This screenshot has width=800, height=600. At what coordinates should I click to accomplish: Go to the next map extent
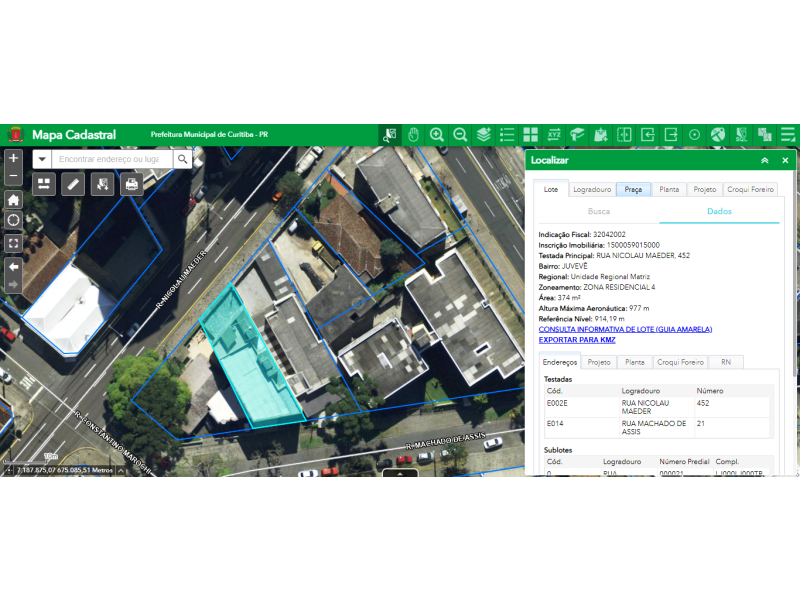click(13, 284)
